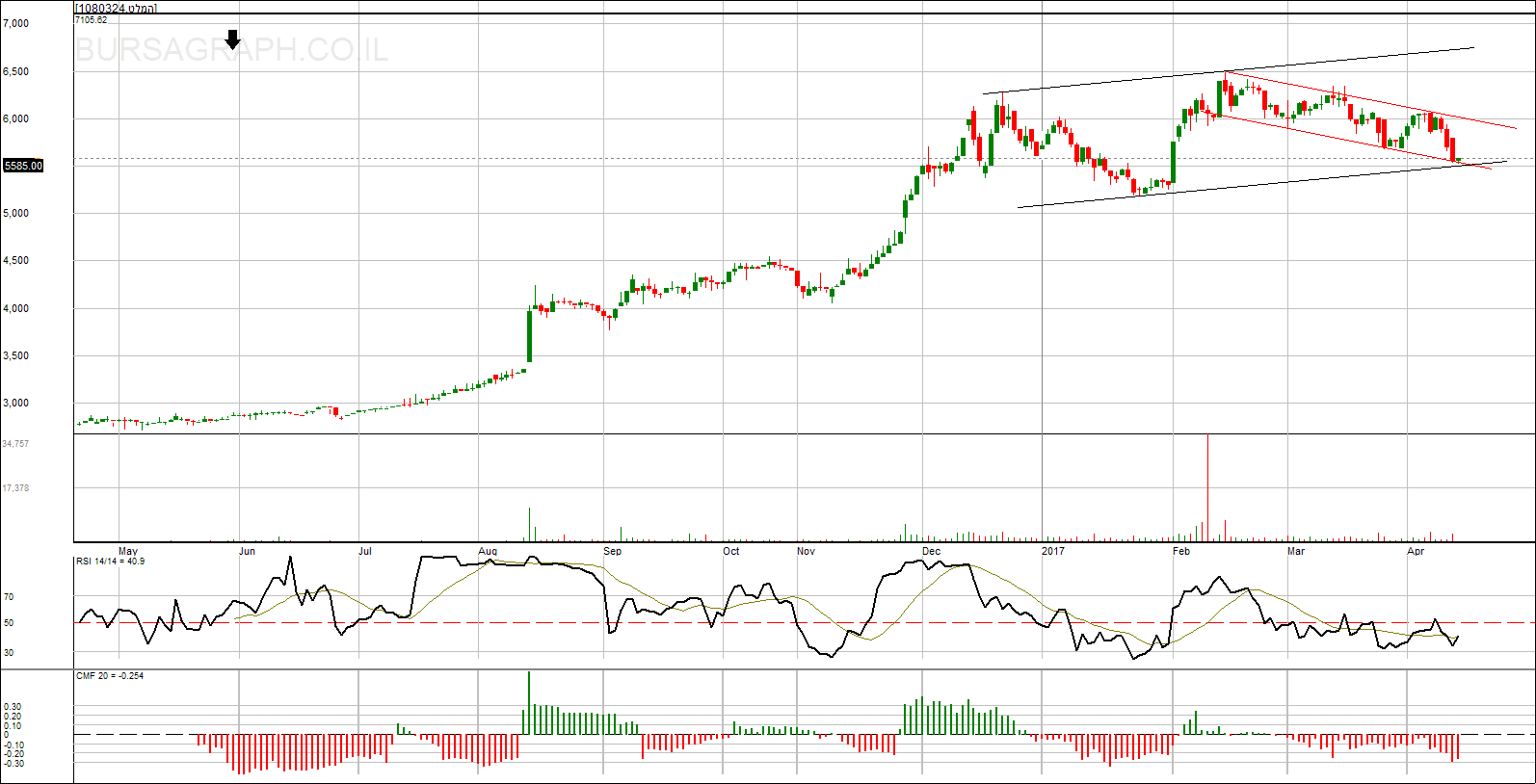Click the Aug label on time axis

[488, 551]
